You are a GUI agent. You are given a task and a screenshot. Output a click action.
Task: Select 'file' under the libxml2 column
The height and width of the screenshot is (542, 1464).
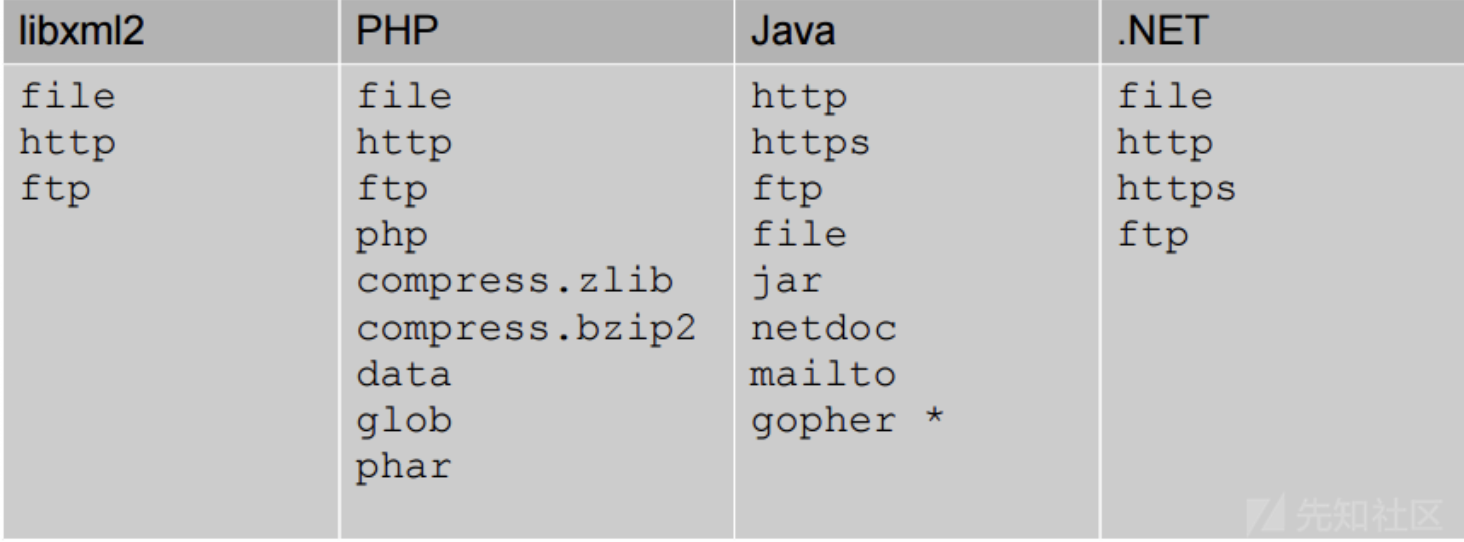[x=67, y=96]
